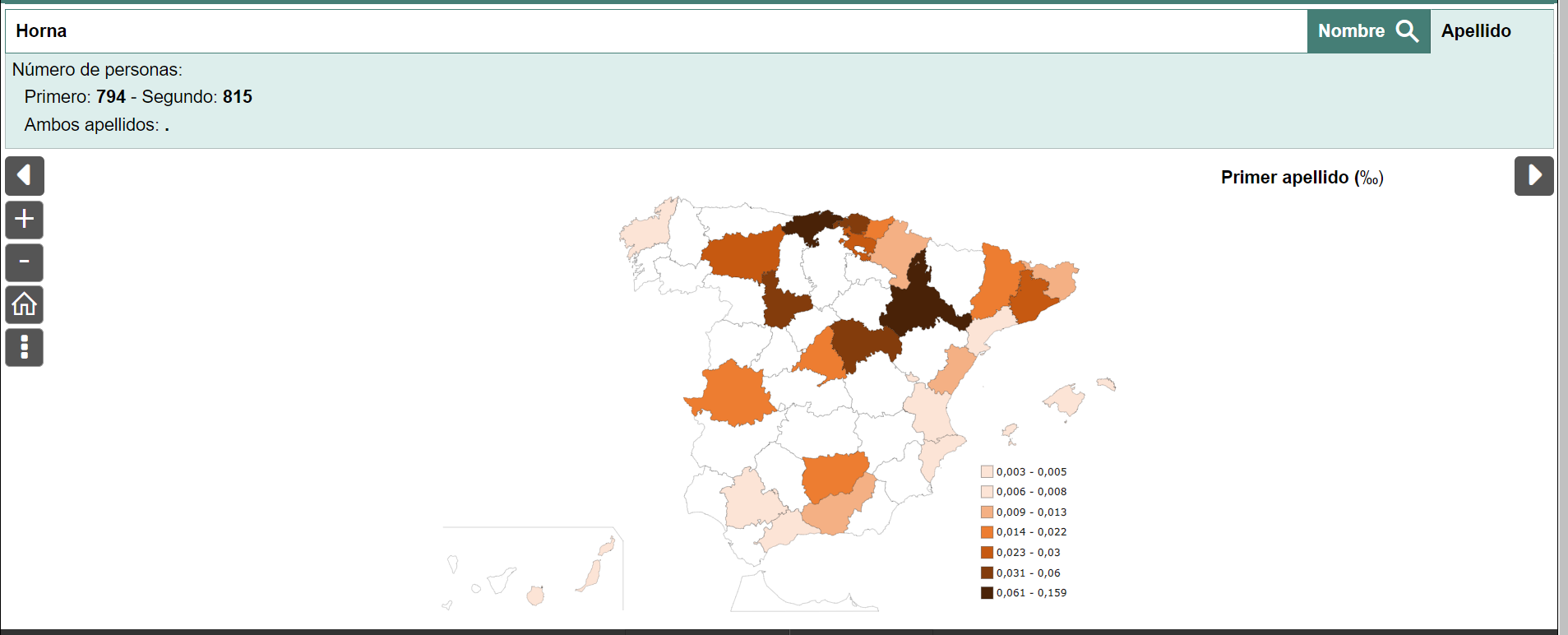Screen dimensions: 1568x635
Task: Select legend swatch for 0,003 - 0,005
Action: (987, 471)
